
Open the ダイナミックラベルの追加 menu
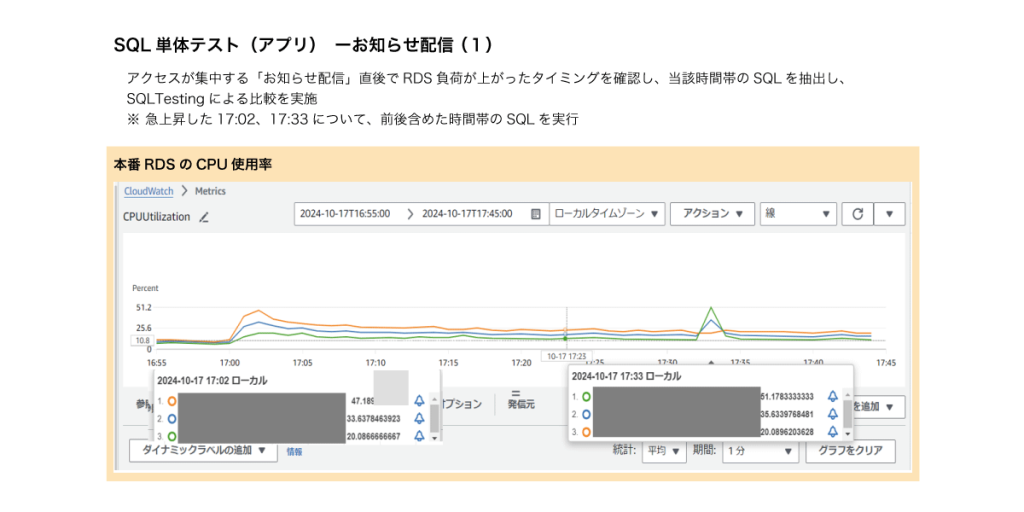click(203, 451)
